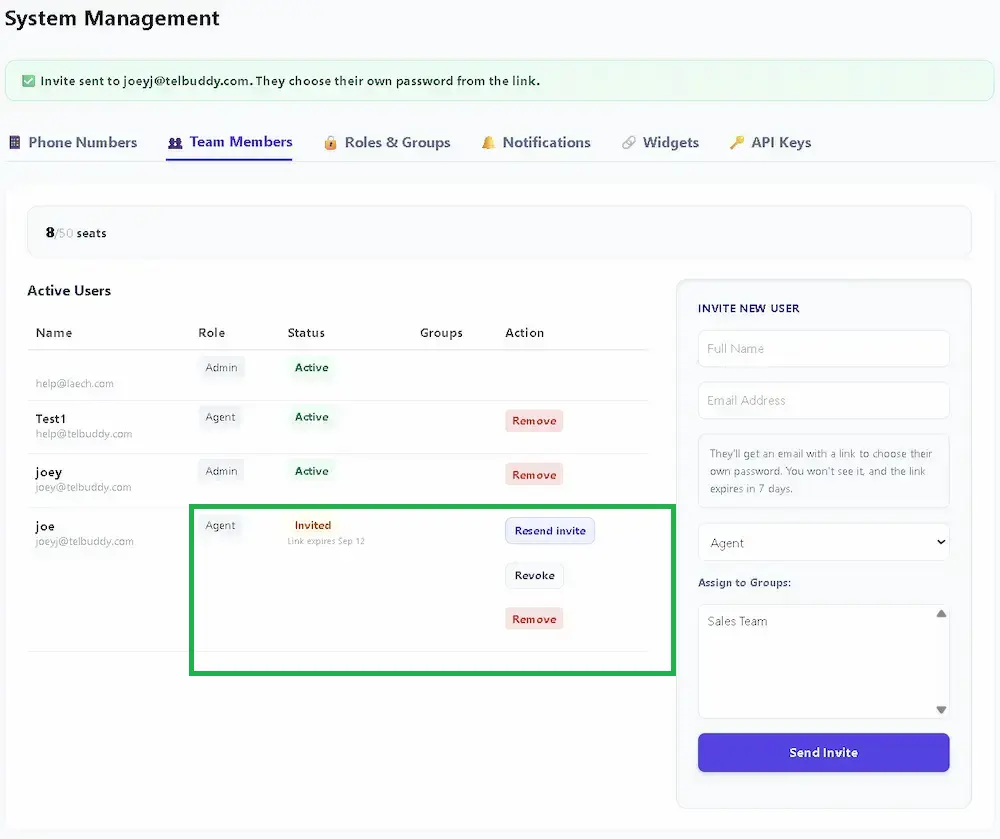
Task: Resend invite to joe
Action: coord(550,530)
